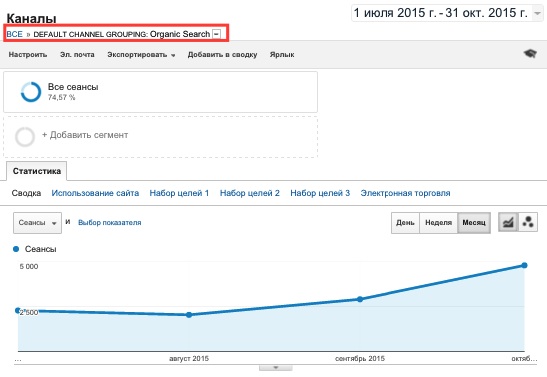Click the Настроить button
Viewport: 547px width, 377px height.
click(x=28, y=55)
